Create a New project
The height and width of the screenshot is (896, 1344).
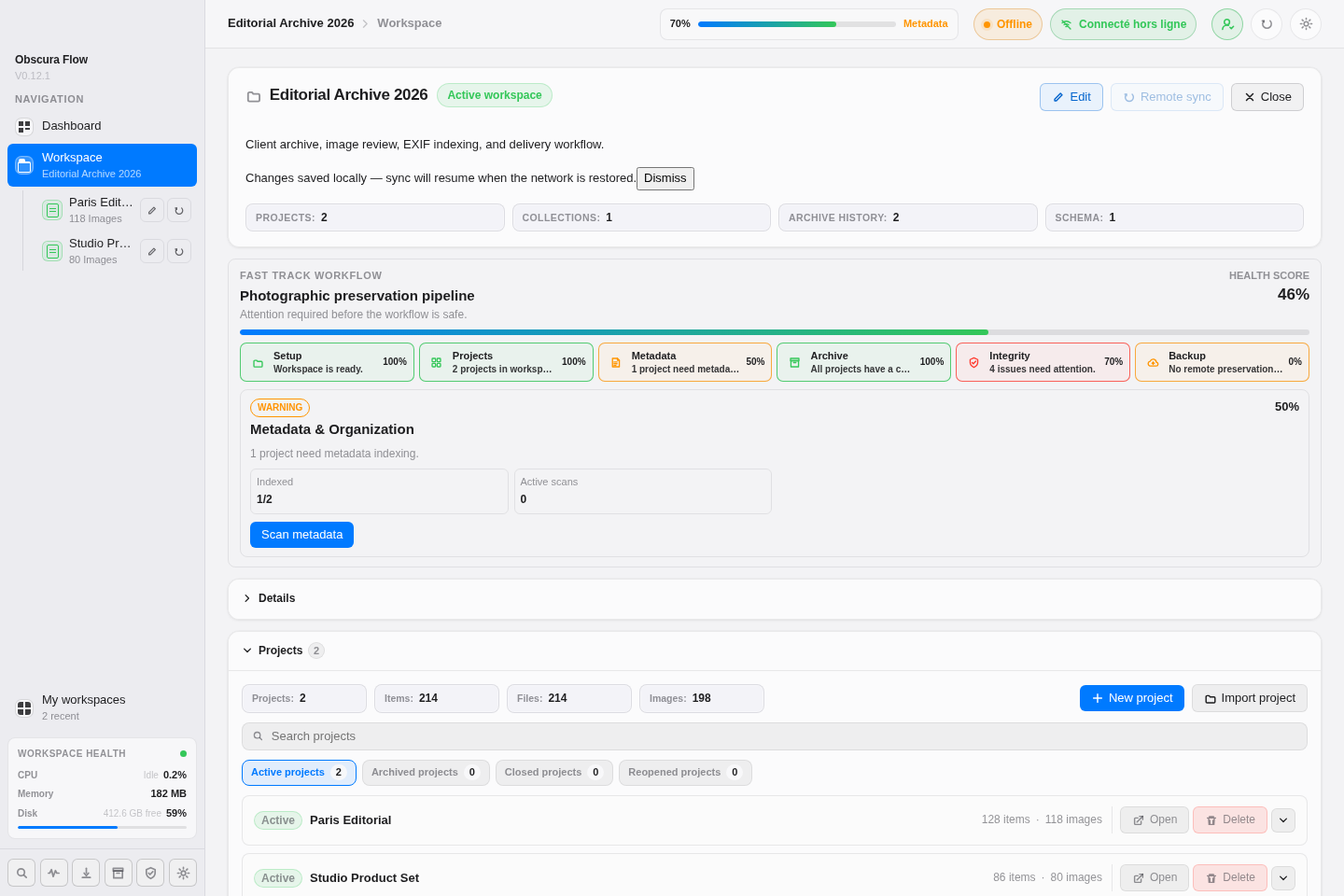click(x=1132, y=698)
